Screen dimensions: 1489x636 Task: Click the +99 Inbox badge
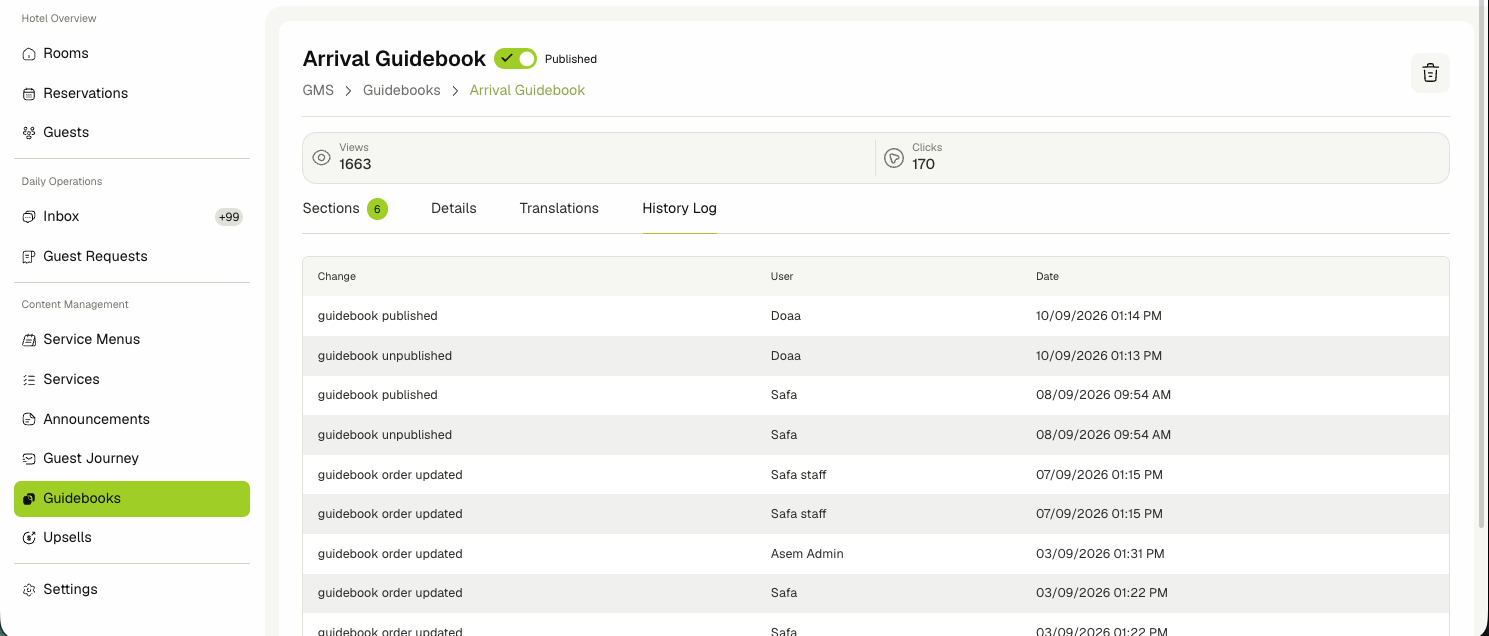coord(229,217)
